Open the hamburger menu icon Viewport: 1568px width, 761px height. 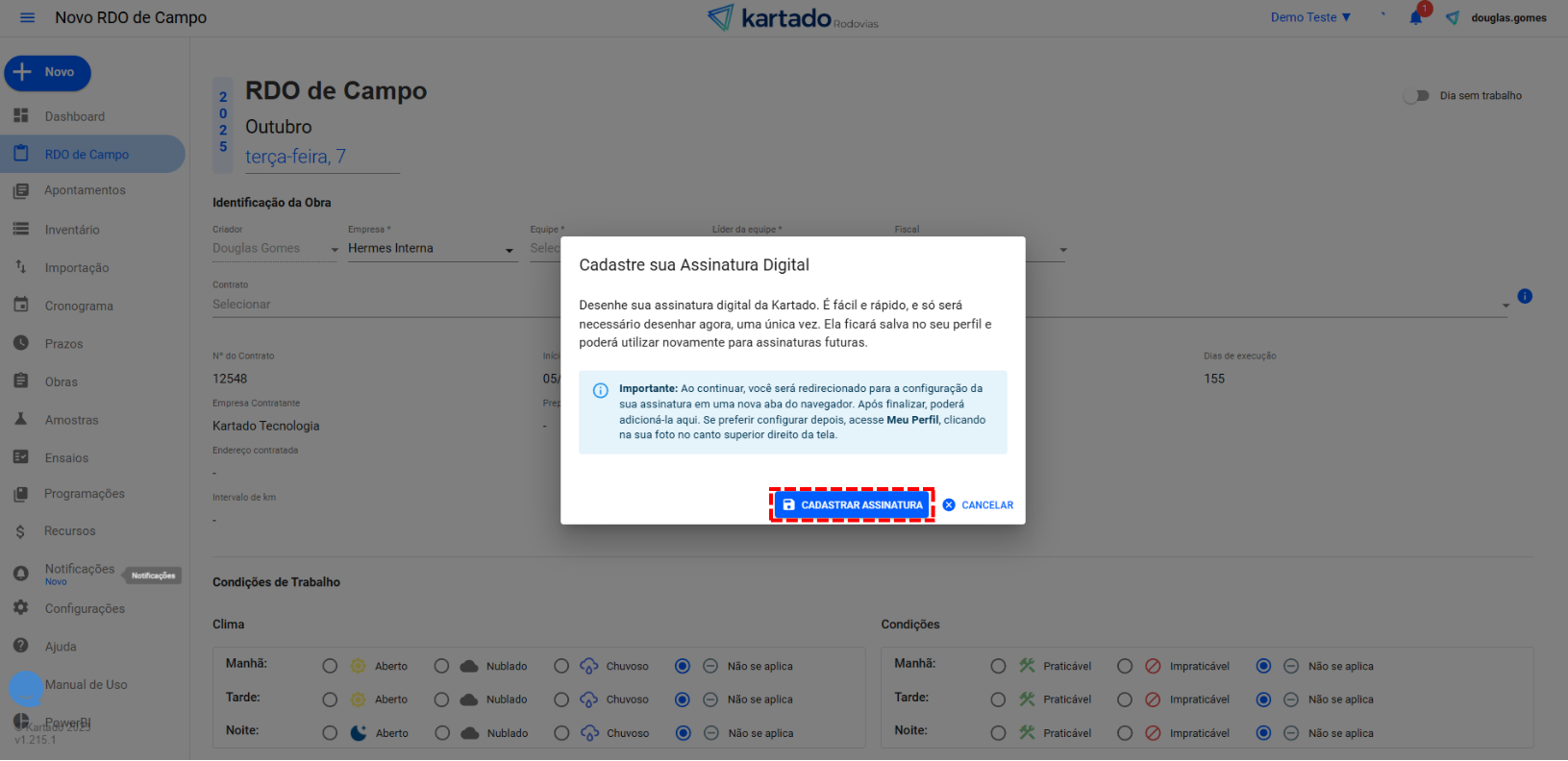27,18
